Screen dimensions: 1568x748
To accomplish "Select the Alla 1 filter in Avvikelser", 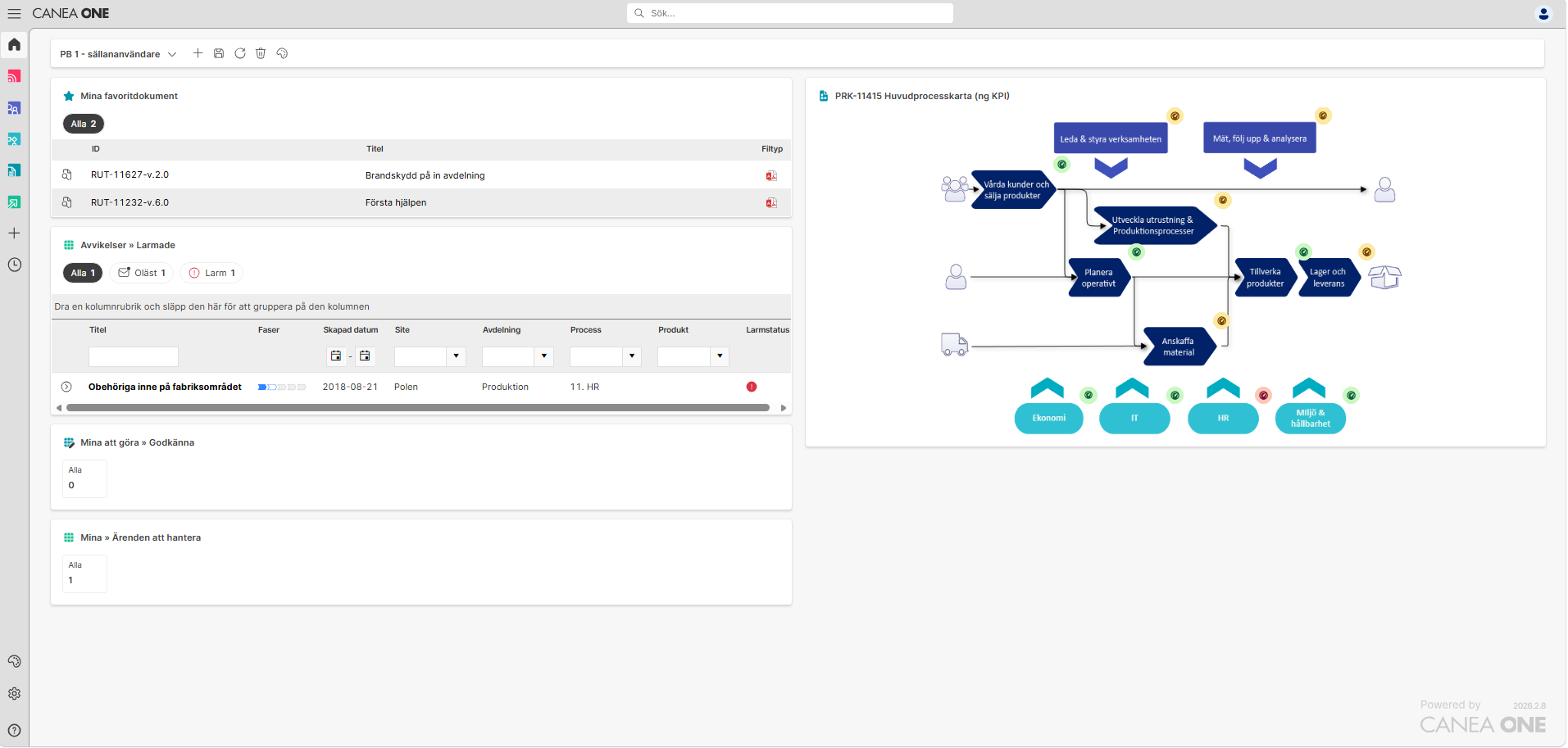I will point(83,273).
